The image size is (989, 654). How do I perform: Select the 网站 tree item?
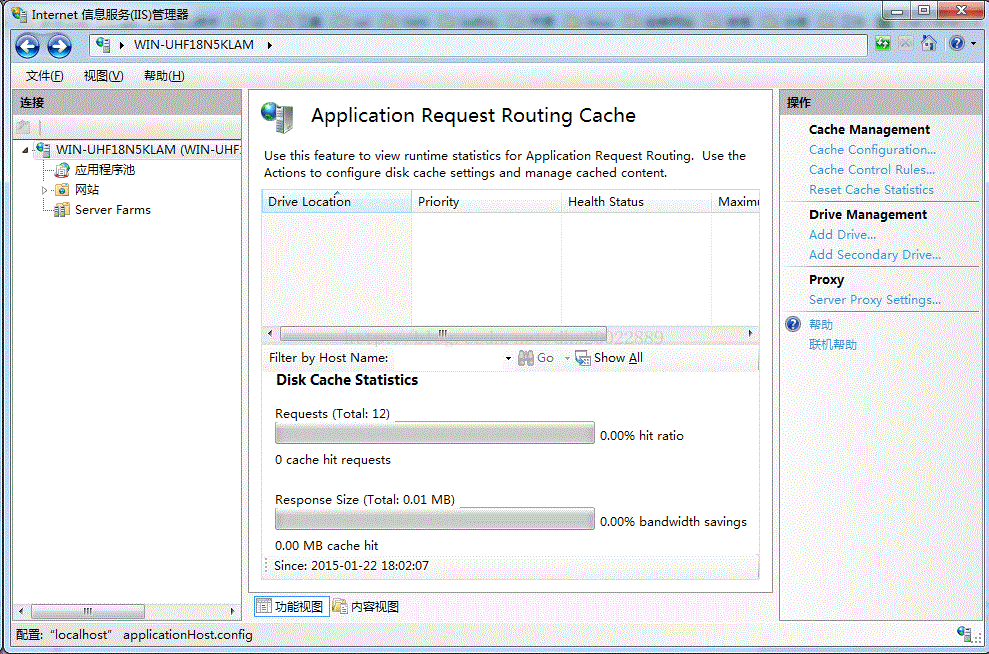tap(87, 190)
